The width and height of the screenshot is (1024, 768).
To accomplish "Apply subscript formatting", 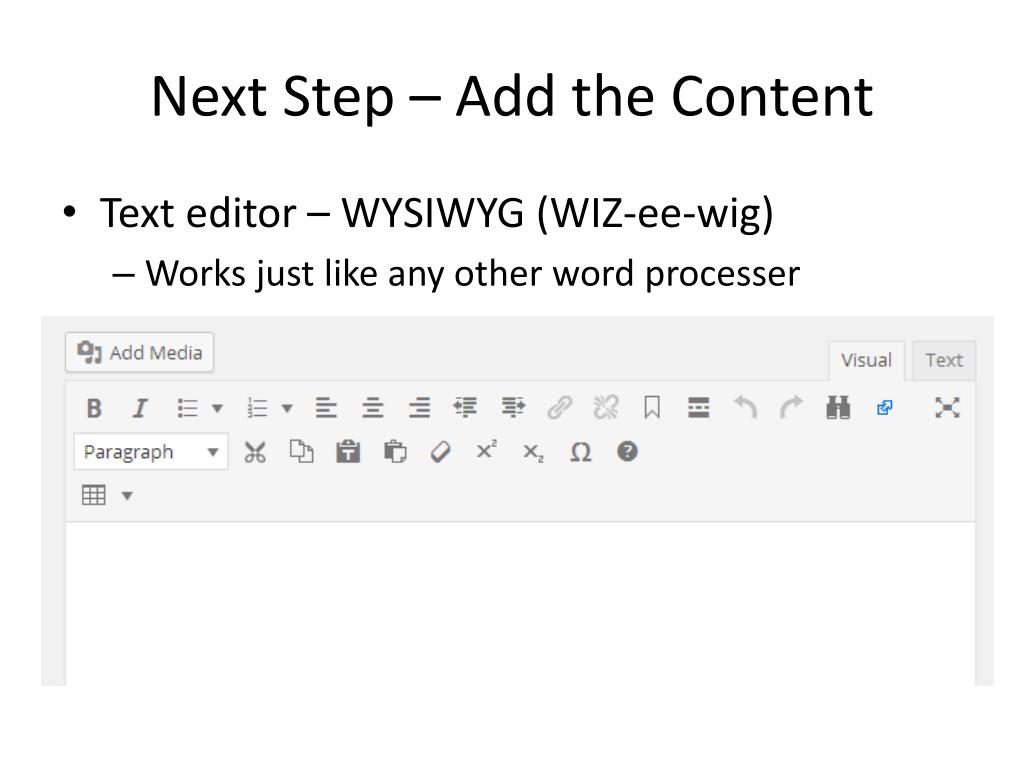I will pos(534,453).
